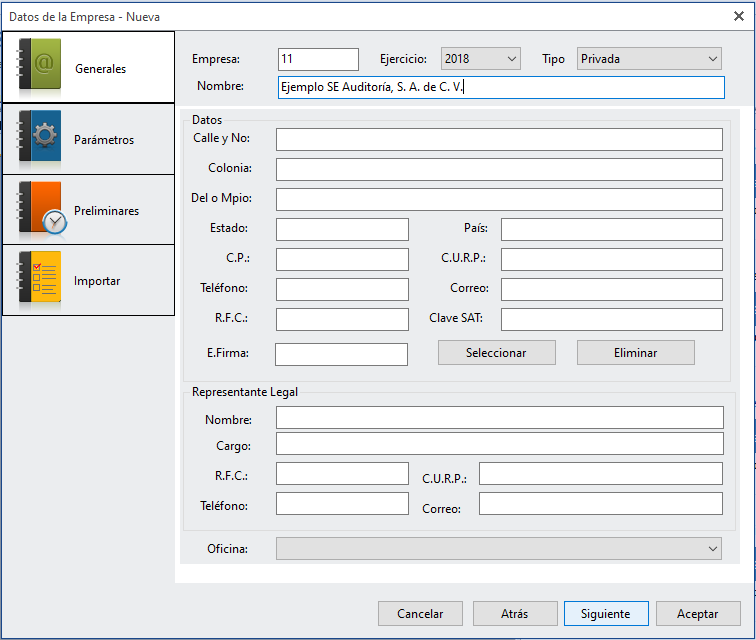Image resolution: width=756 pixels, height=640 pixels.
Task: Select the Importar tab label
Action: (97, 281)
